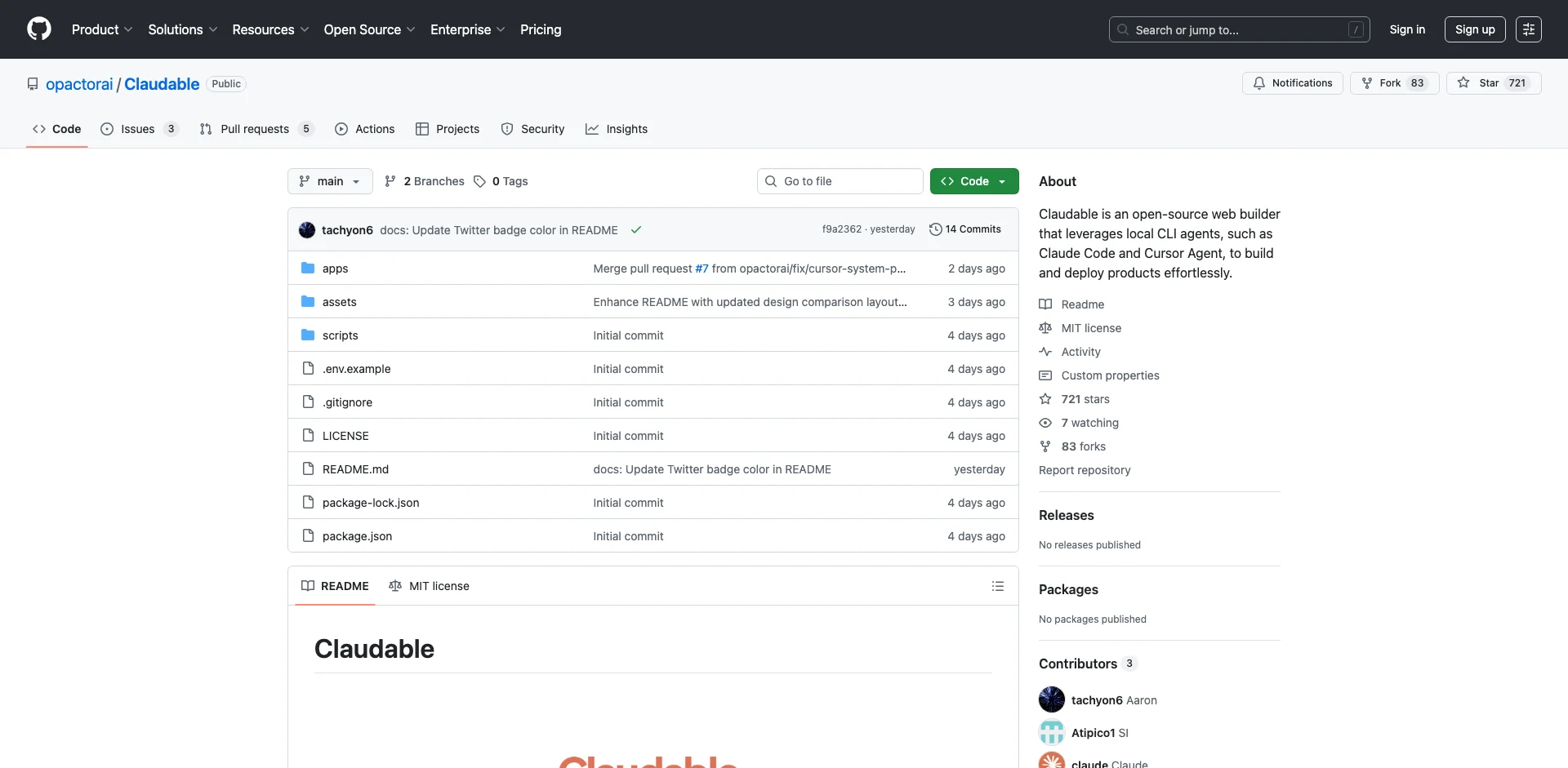
Task: Fork the repository
Action: tap(1393, 83)
